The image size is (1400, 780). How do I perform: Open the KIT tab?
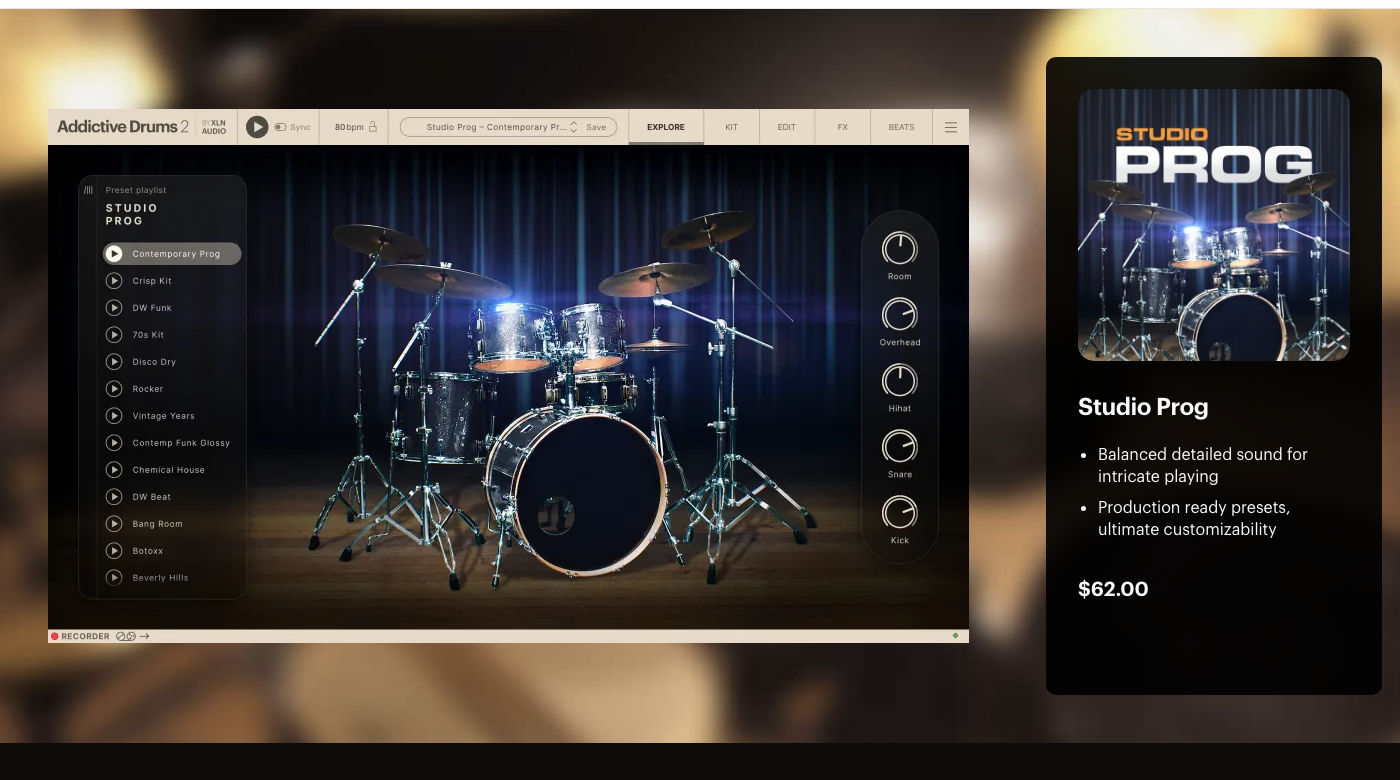pyautogui.click(x=732, y=127)
